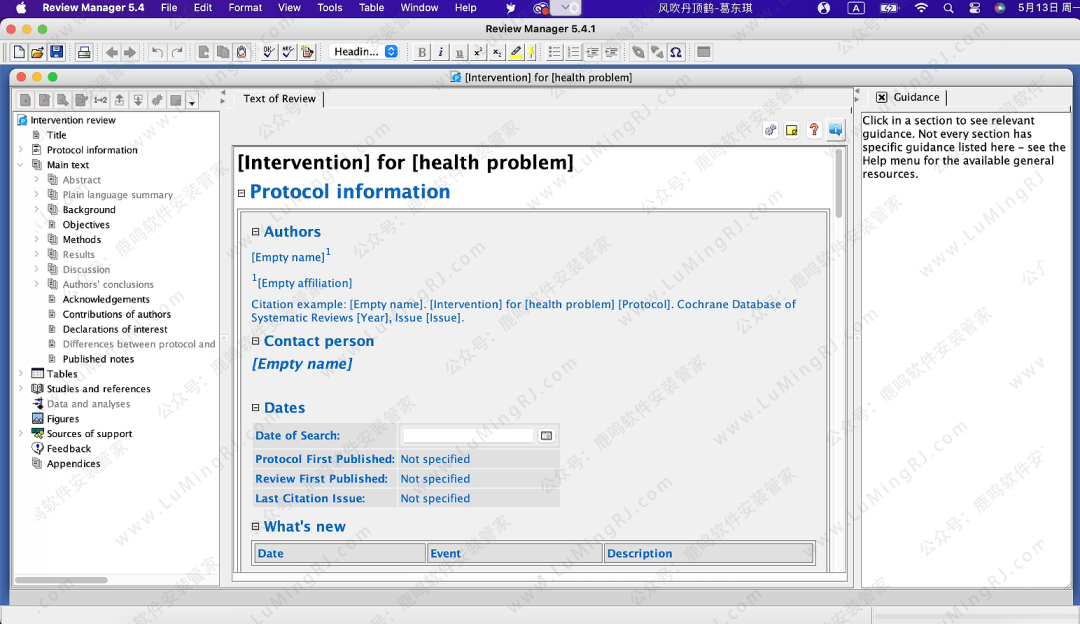
Task: Open the Heading style dropdown
Action: [365, 52]
